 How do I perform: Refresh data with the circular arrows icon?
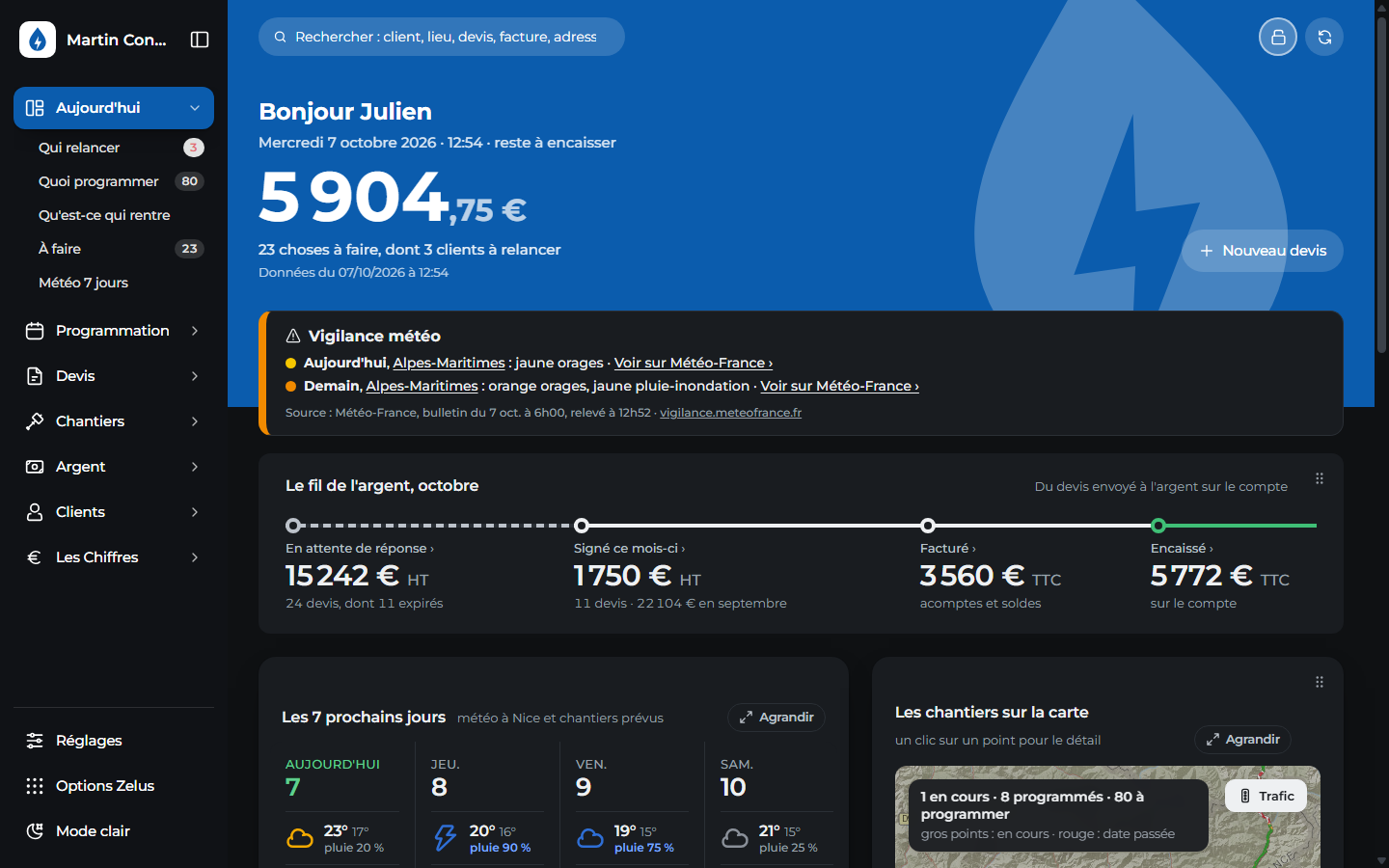(1324, 37)
